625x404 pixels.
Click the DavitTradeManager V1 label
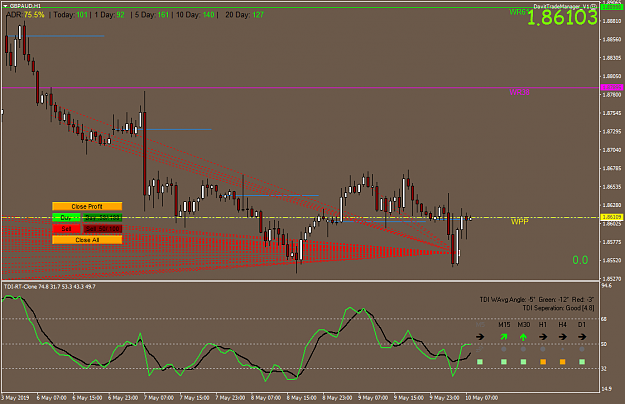[562, 6]
